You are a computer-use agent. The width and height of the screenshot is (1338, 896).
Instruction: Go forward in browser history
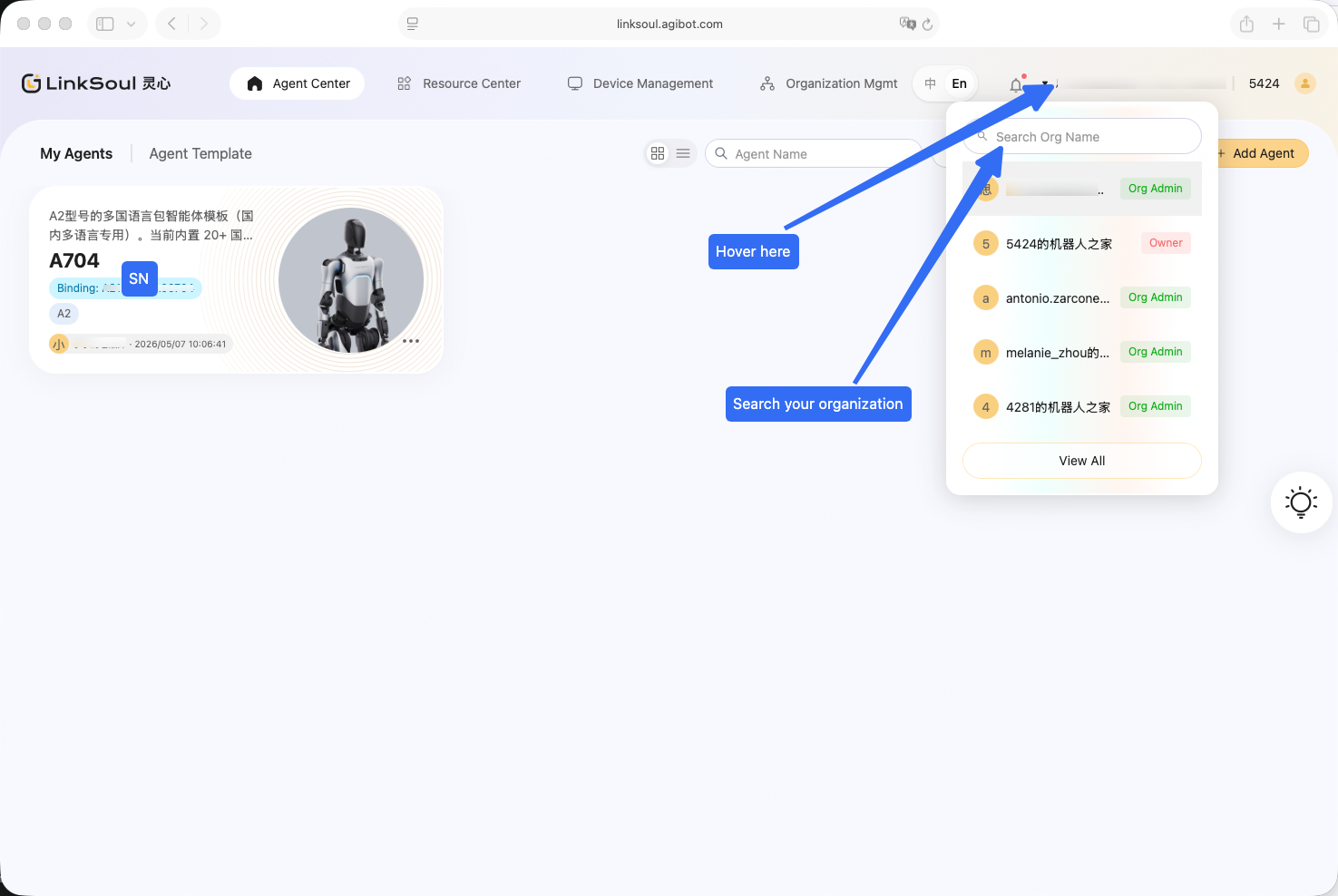pyautogui.click(x=204, y=24)
